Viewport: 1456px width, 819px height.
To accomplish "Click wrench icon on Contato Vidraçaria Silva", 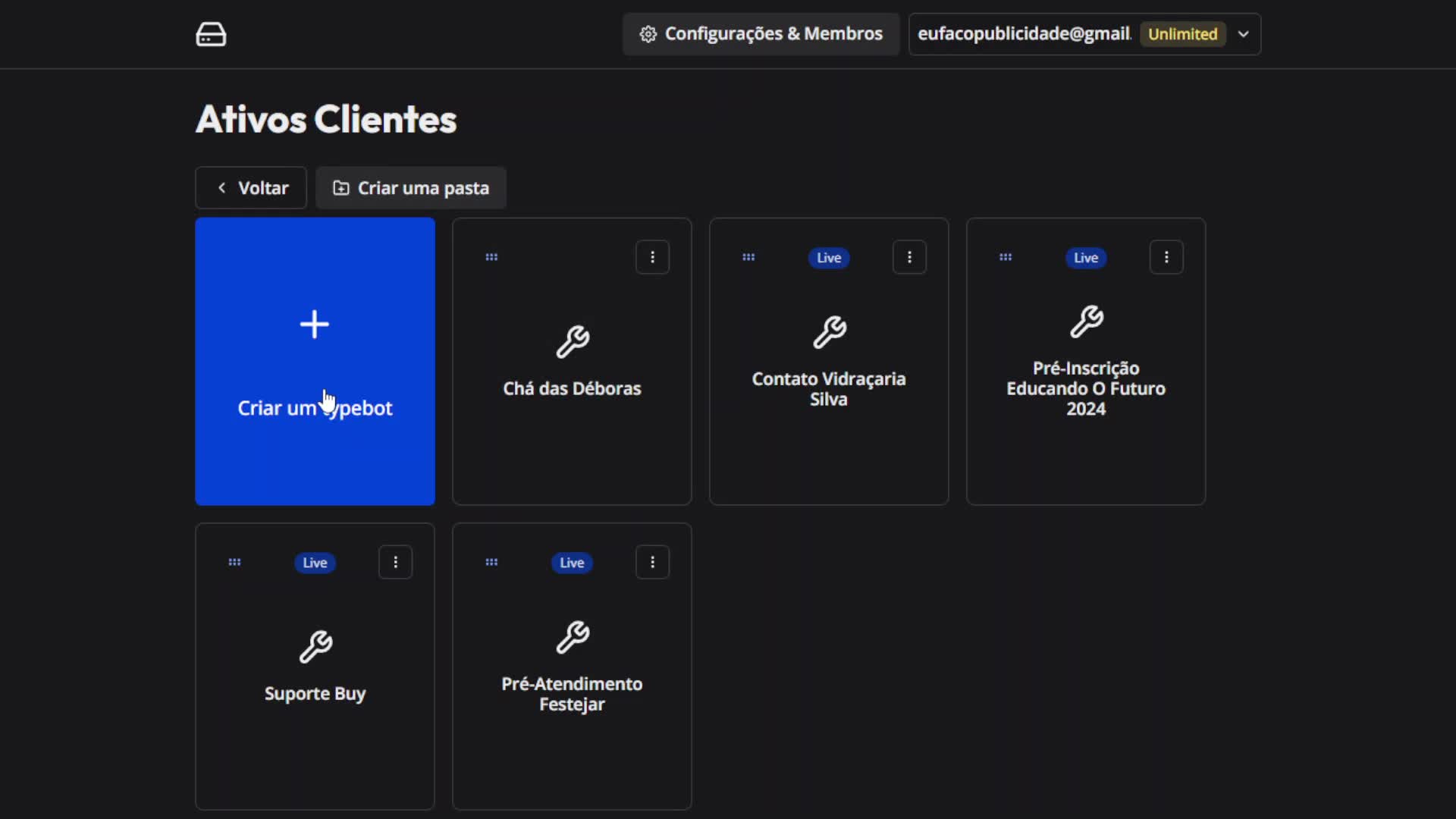I will tap(830, 332).
